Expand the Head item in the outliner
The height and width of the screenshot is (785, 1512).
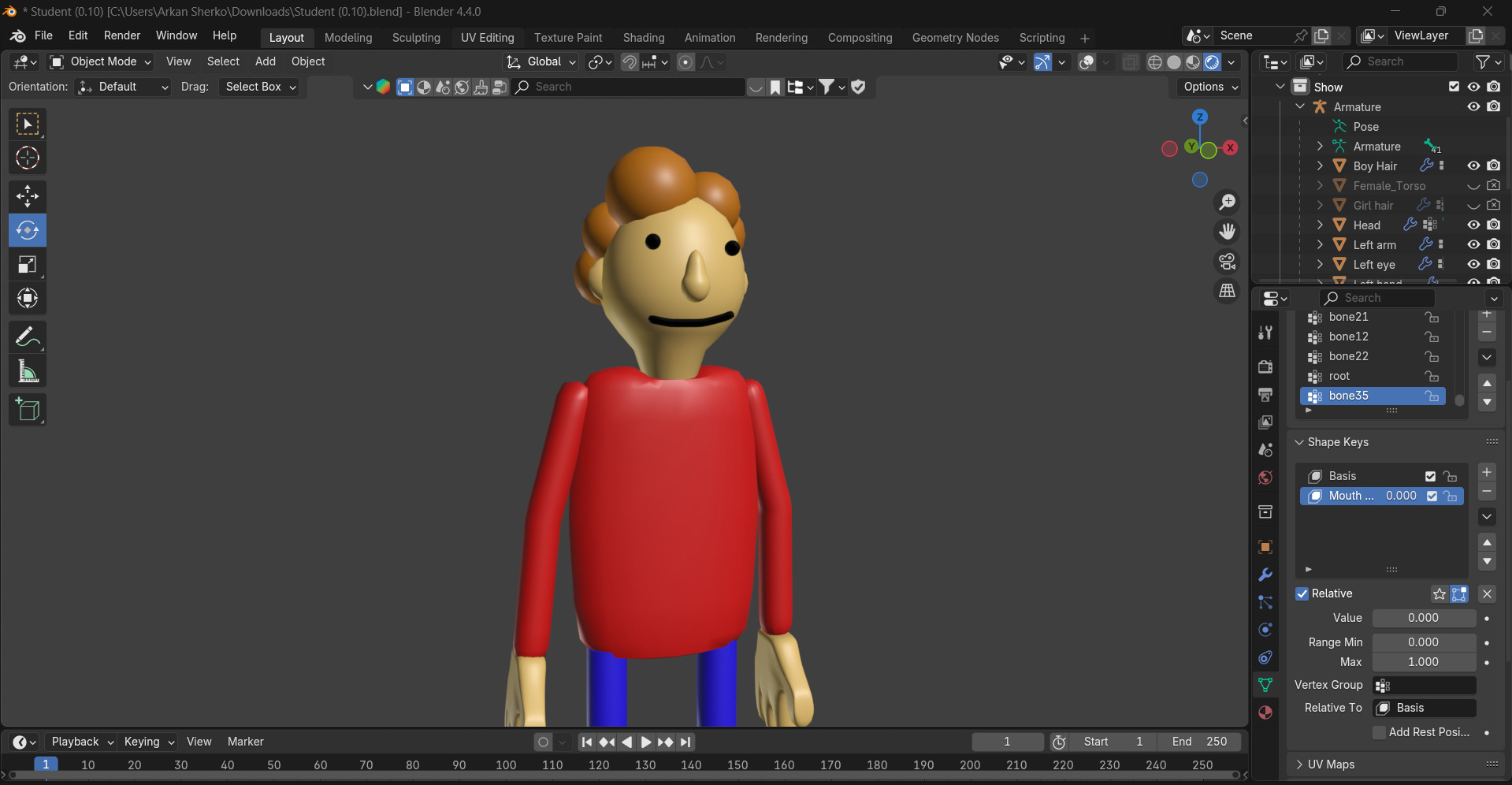tap(1319, 225)
